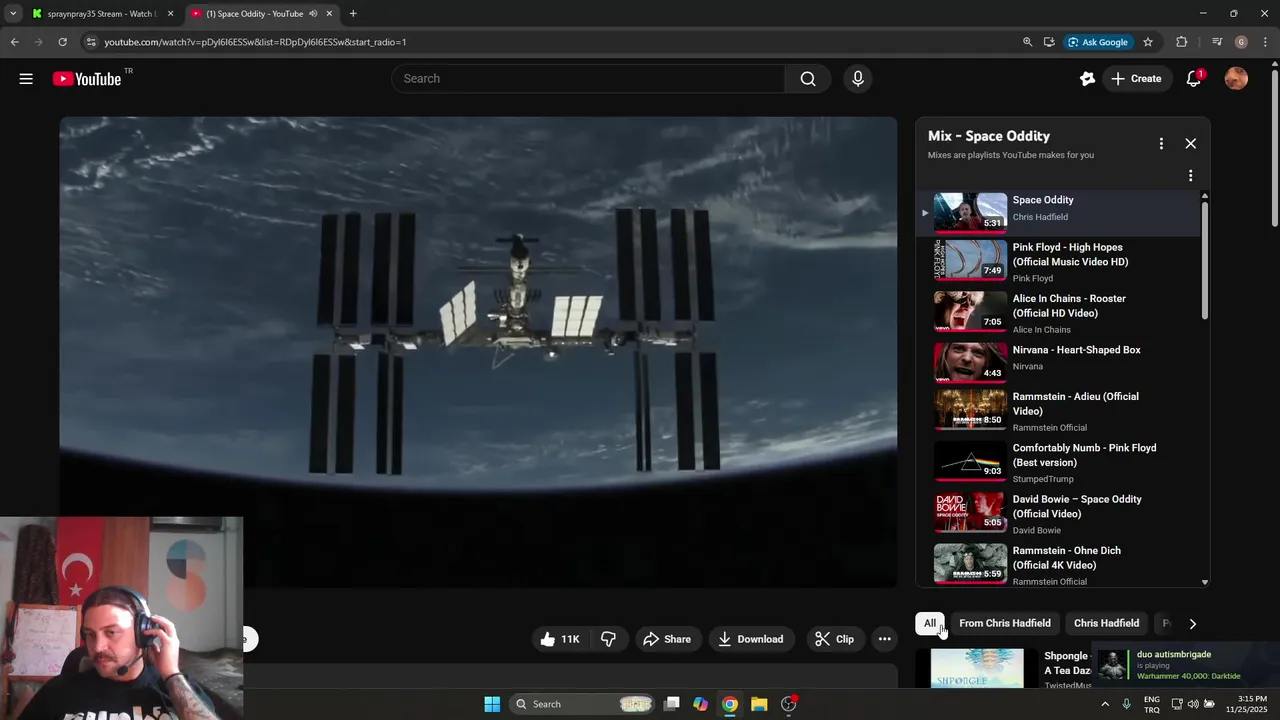This screenshot has height=720, width=1280.
Task: Like the video with 11K likes
Action: [560, 639]
